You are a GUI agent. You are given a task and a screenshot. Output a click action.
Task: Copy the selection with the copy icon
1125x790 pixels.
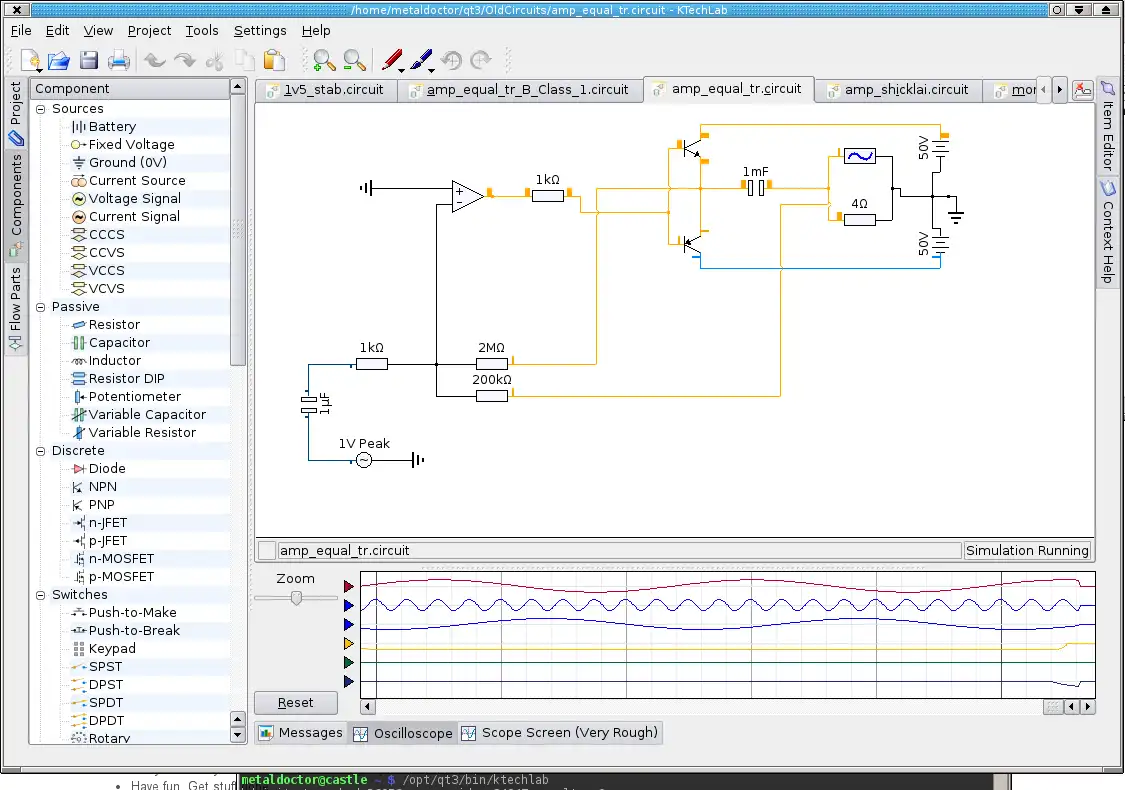tap(245, 61)
